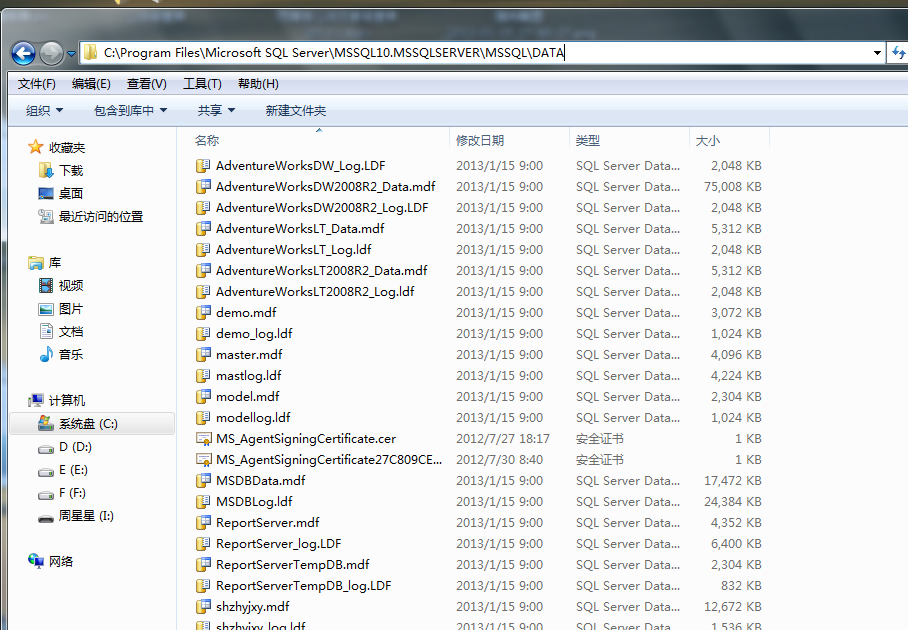Click the Forward navigation arrow
Viewport: 908px width, 630px height.
tap(52, 54)
